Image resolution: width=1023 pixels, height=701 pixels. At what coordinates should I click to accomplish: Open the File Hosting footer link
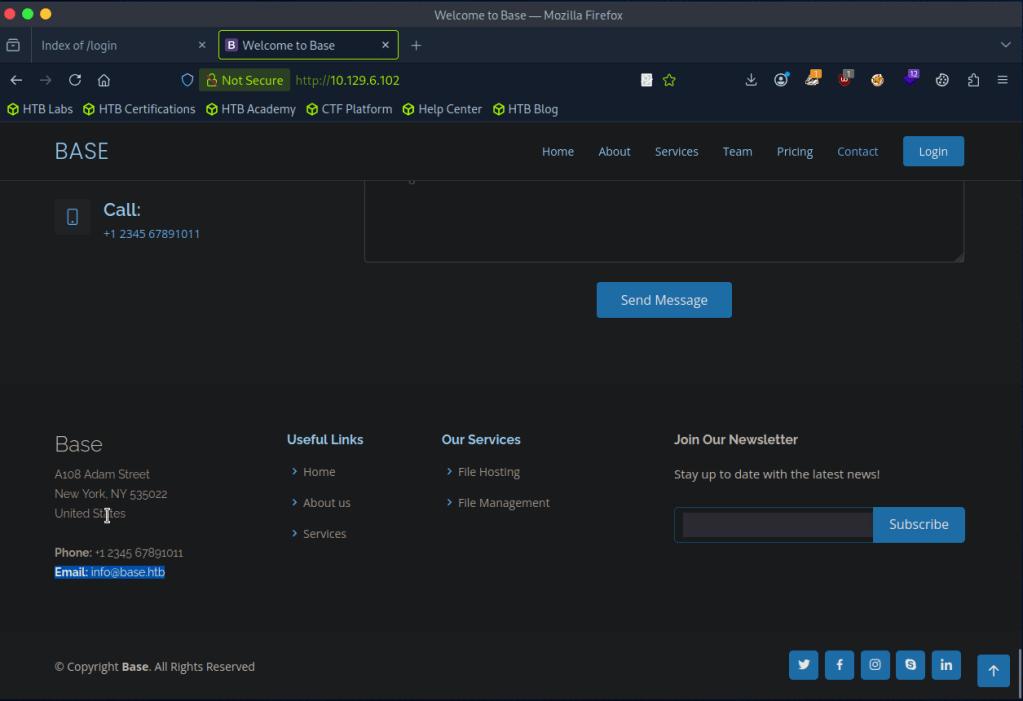click(489, 472)
